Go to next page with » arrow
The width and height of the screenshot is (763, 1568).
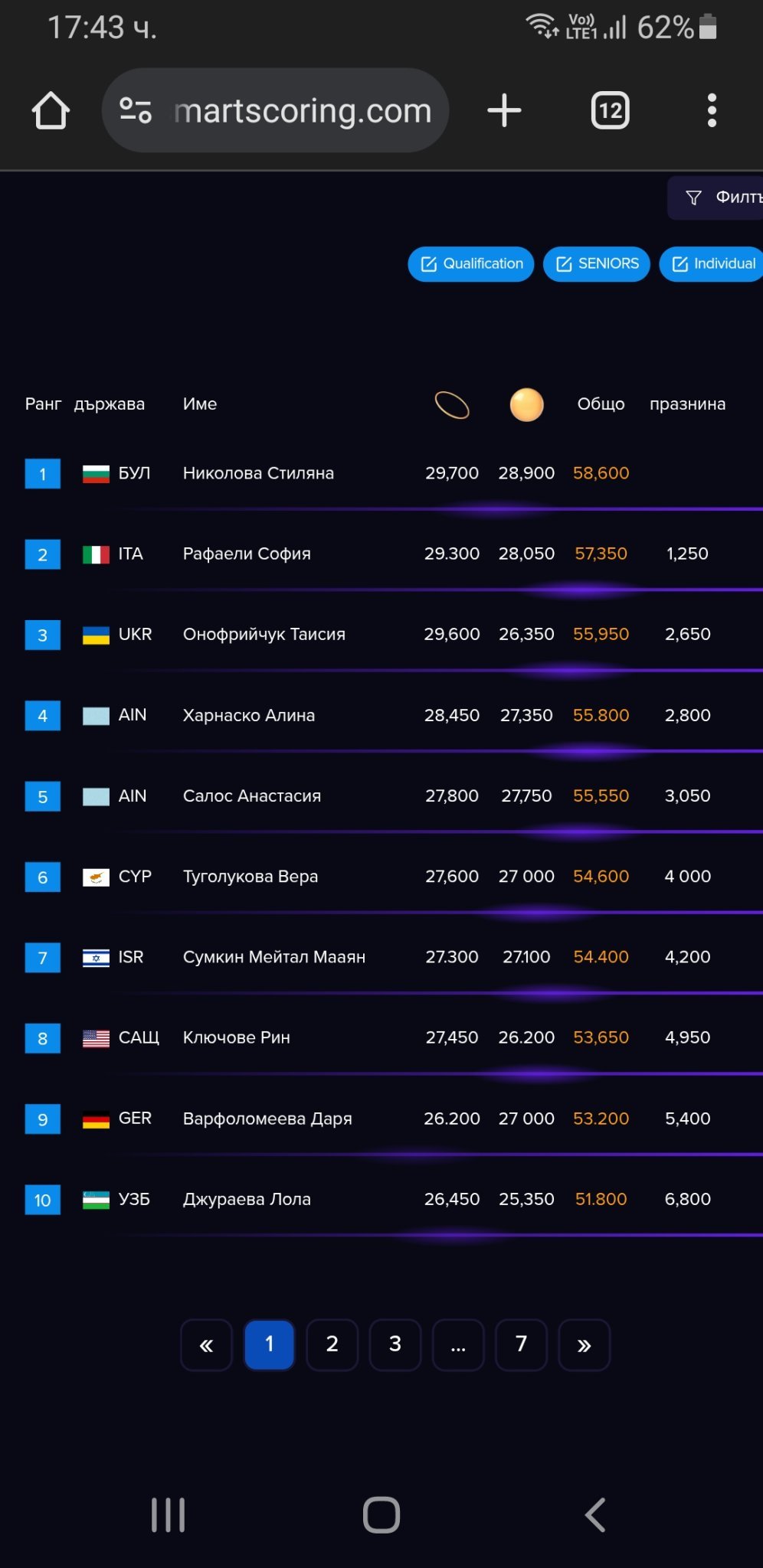point(584,1344)
